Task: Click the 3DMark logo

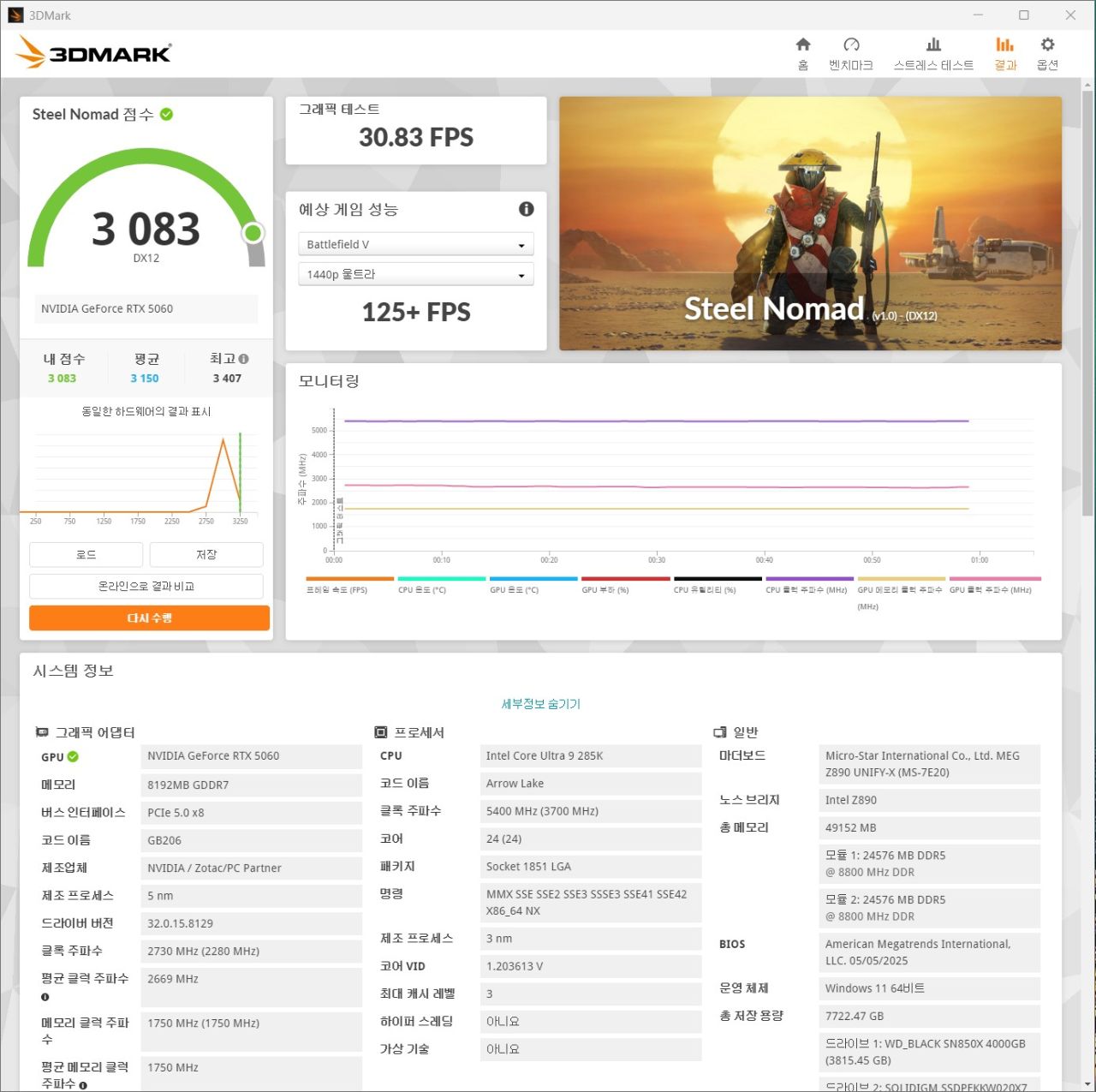Action: pyautogui.click(x=94, y=53)
